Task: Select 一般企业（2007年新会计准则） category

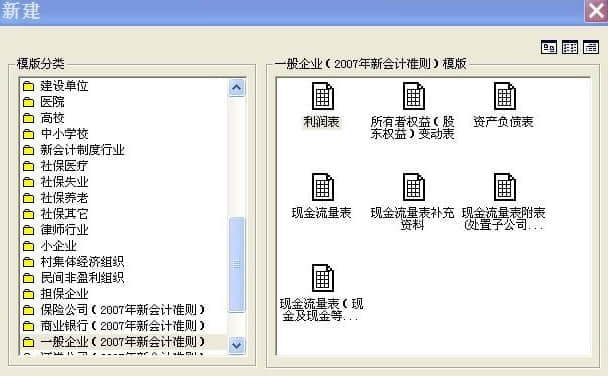Action: (123, 342)
